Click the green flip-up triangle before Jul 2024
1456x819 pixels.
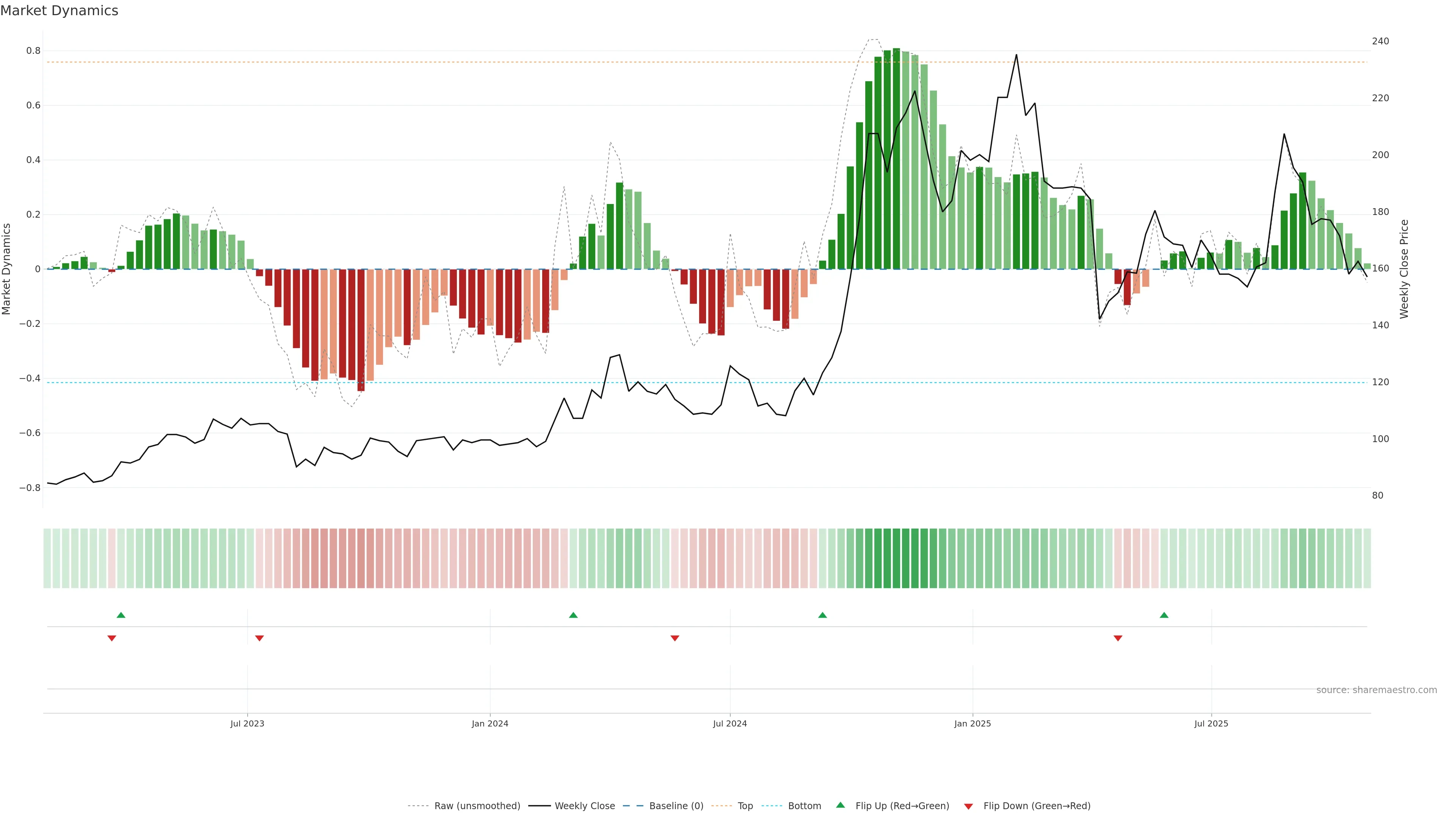(x=573, y=615)
